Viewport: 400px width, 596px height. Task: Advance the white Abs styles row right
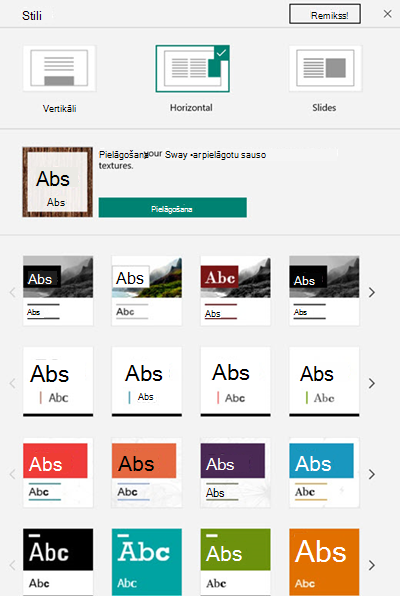point(372,383)
